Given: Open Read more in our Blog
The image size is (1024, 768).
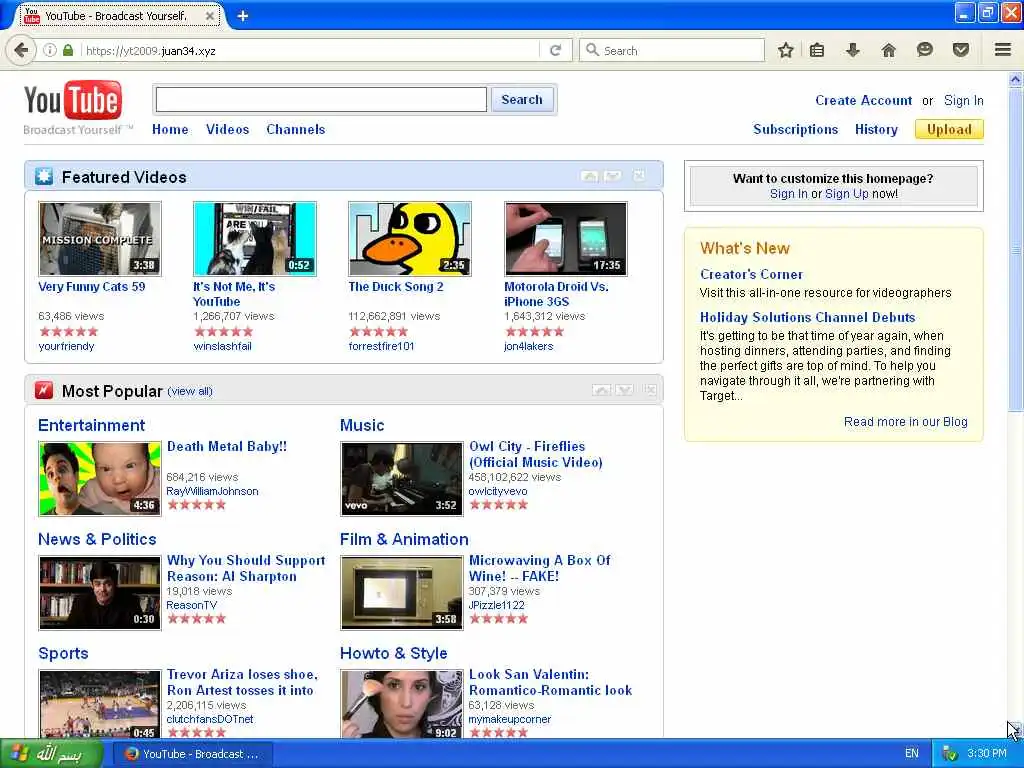Looking at the screenshot, I should (905, 422).
